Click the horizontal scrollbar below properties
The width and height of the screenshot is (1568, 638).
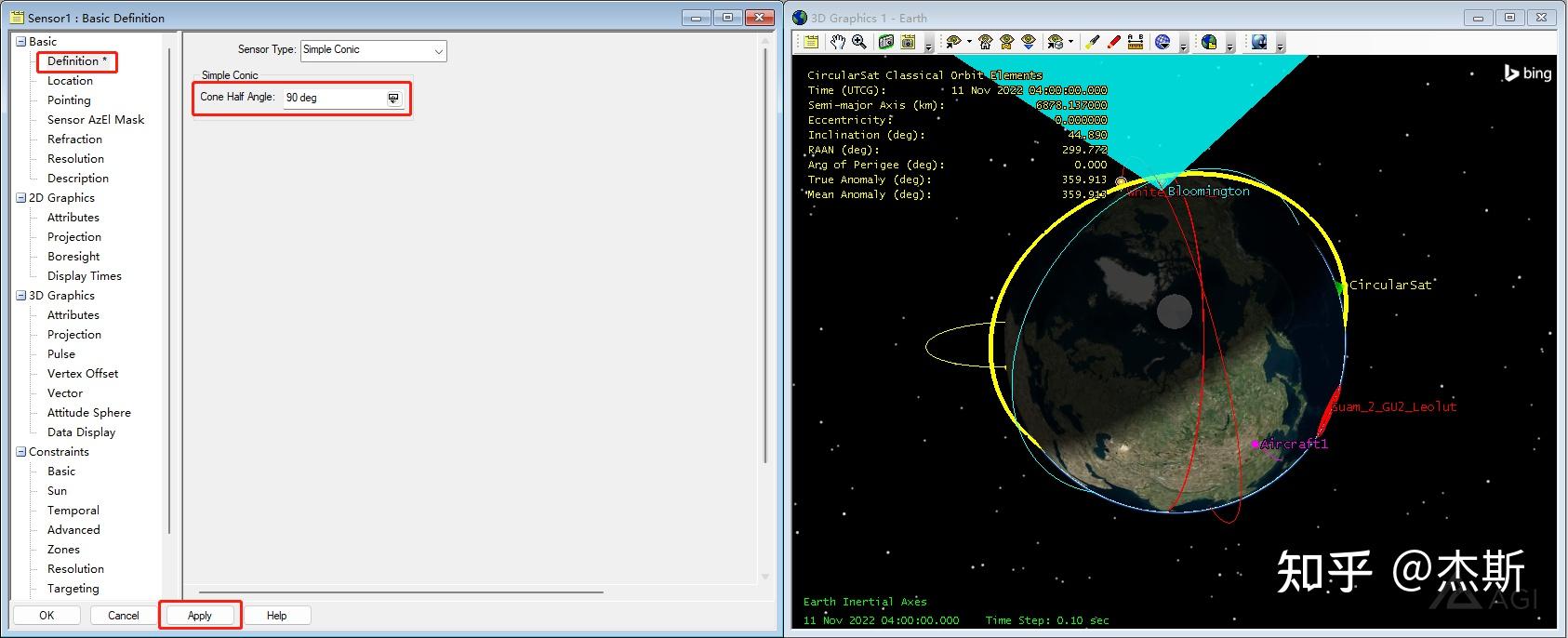pyautogui.click(x=401, y=591)
